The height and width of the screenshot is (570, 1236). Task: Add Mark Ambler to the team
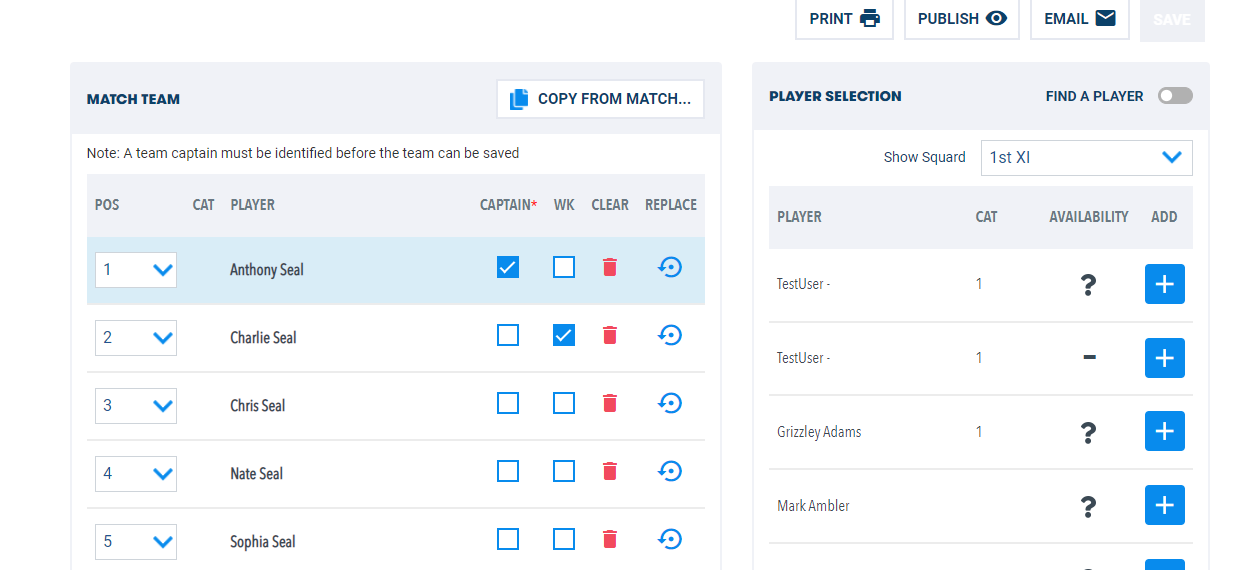[x=1164, y=505]
